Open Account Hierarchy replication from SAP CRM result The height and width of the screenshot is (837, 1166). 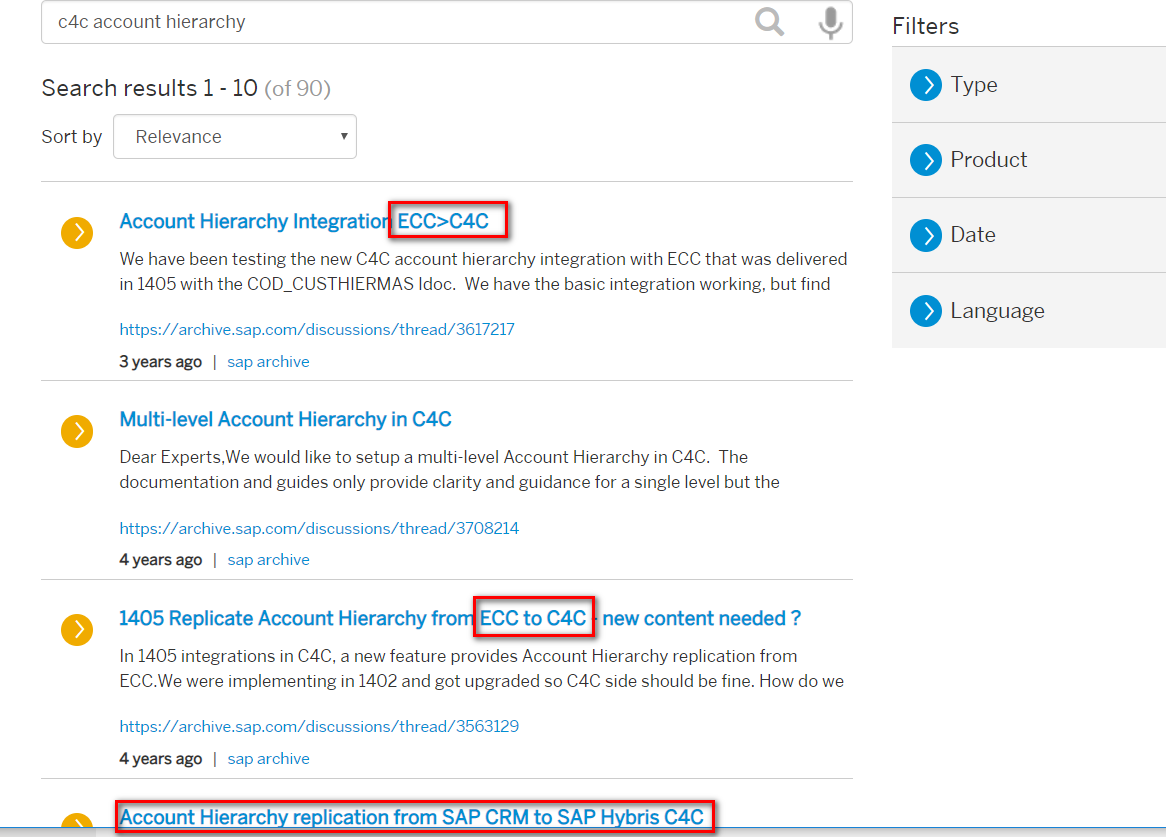tap(411, 817)
